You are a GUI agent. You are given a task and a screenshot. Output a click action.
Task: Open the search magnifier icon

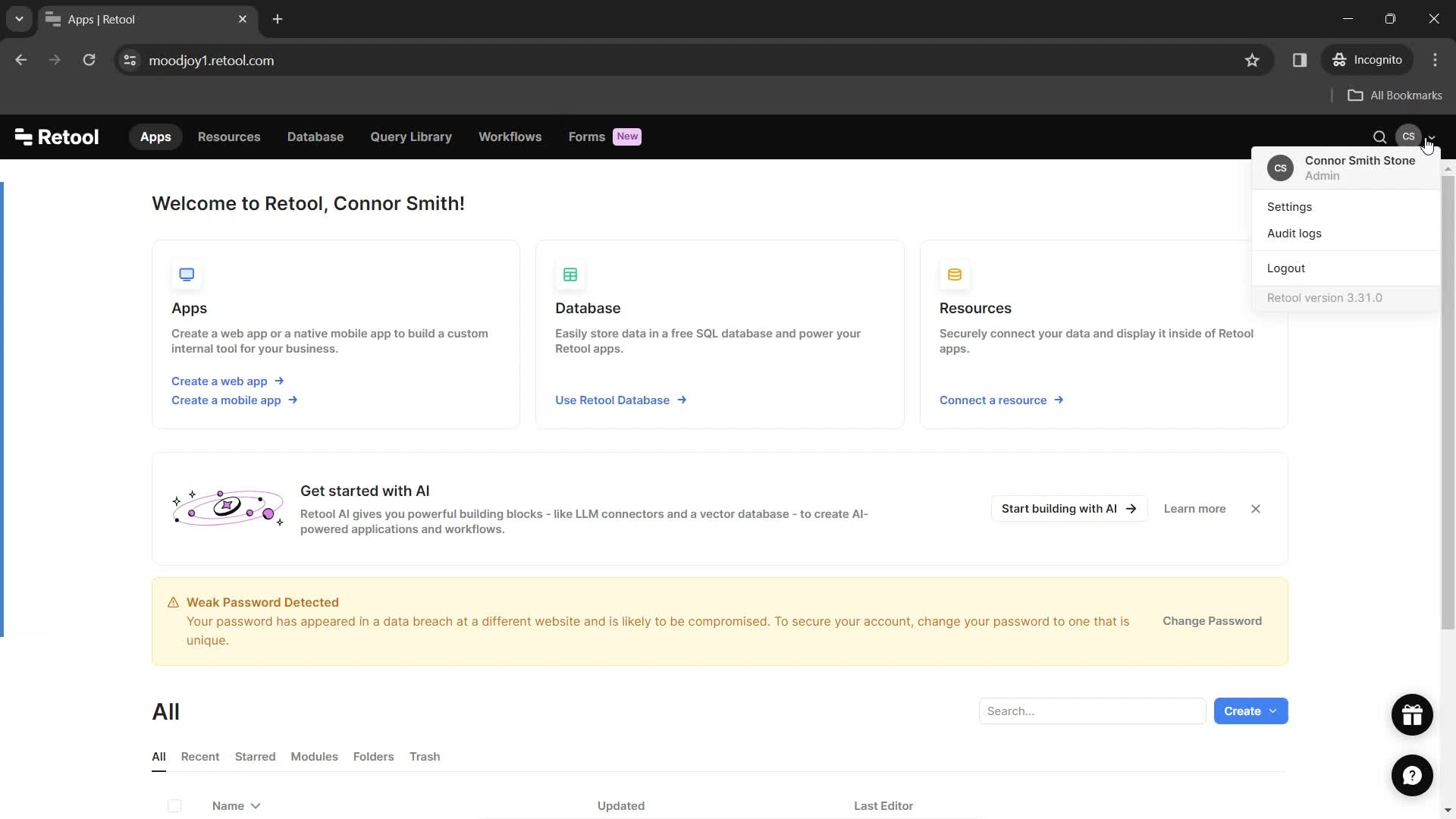tap(1379, 136)
